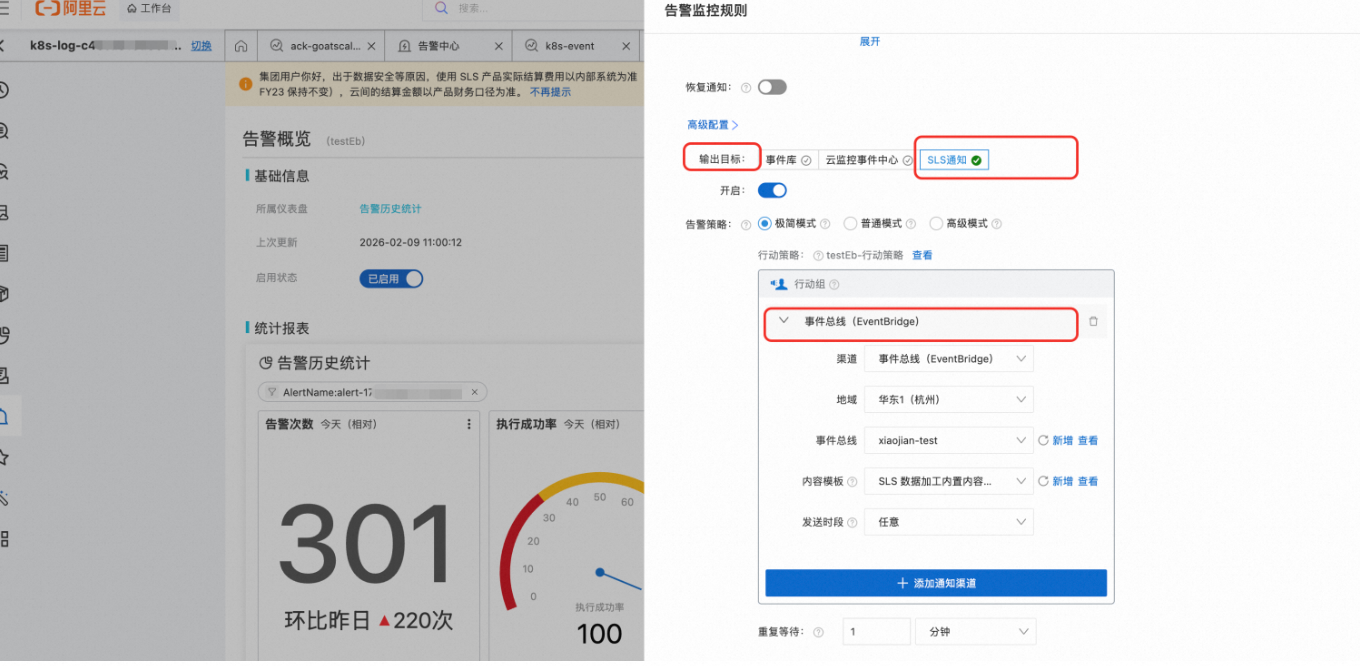
Task: Remove the AlertName filter chip
Action: [x=475, y=392]
